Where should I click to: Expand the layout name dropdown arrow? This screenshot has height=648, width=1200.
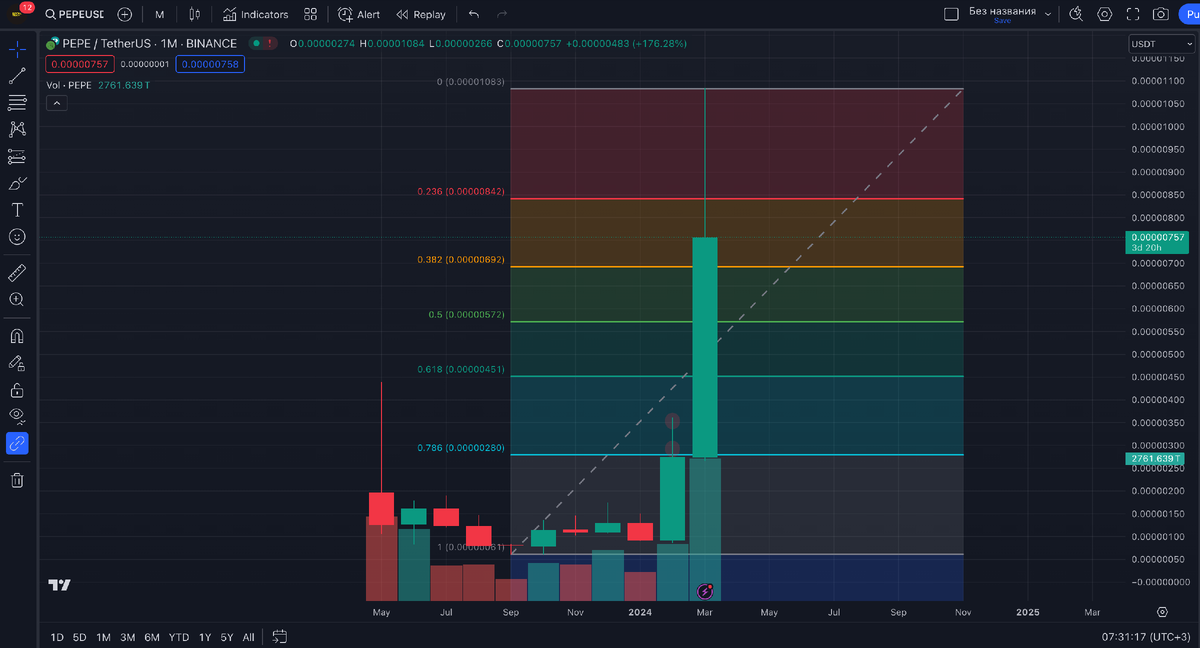click(1048, 14)
